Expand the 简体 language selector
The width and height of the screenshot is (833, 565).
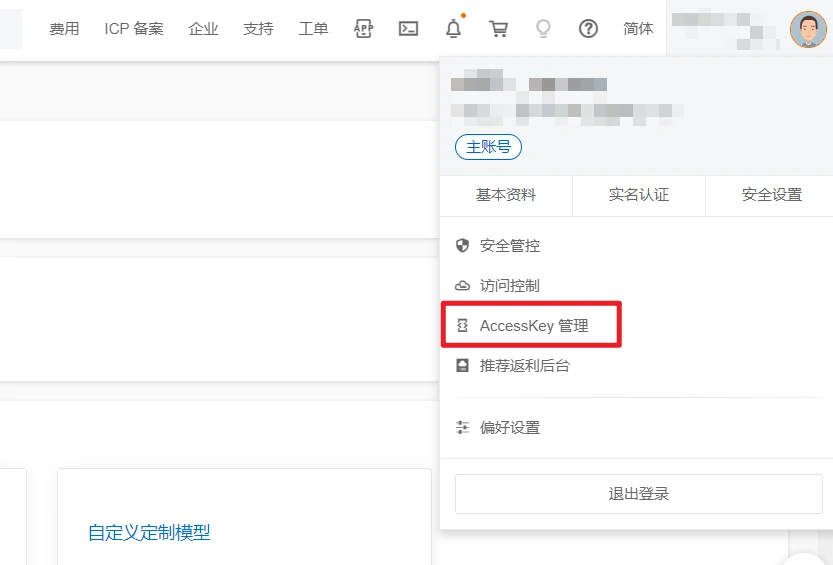638,29
